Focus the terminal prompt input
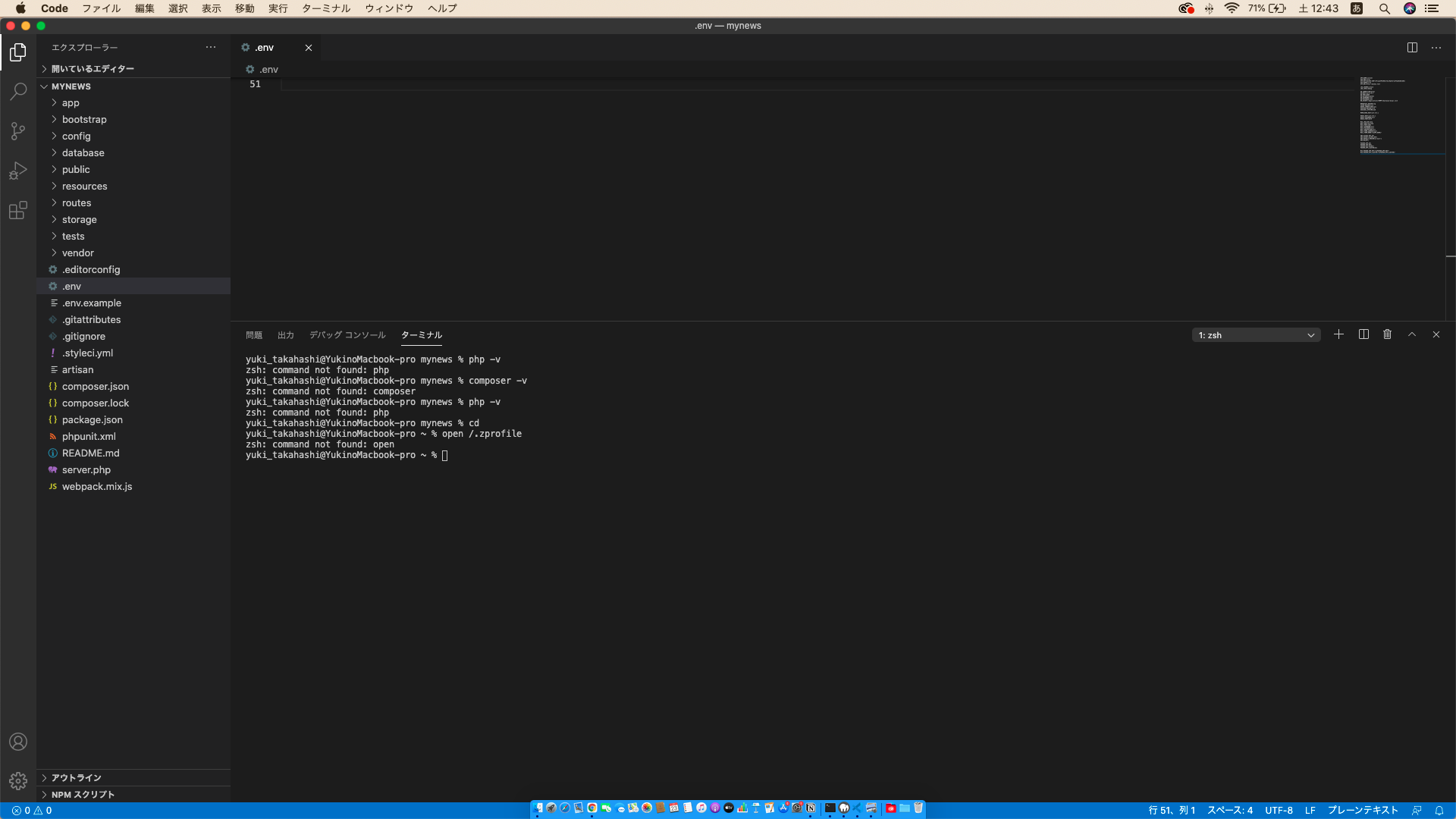 coord(446,456)
